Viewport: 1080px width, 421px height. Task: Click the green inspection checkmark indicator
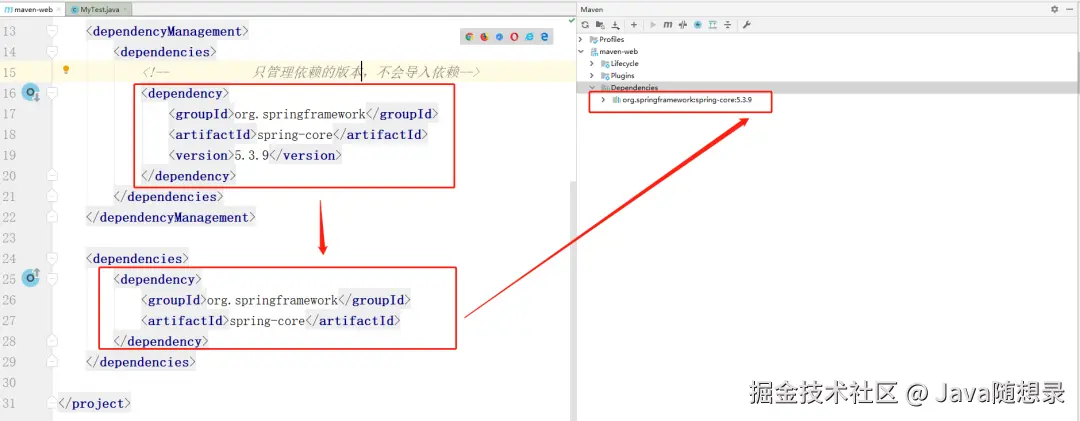click(572, 21)
